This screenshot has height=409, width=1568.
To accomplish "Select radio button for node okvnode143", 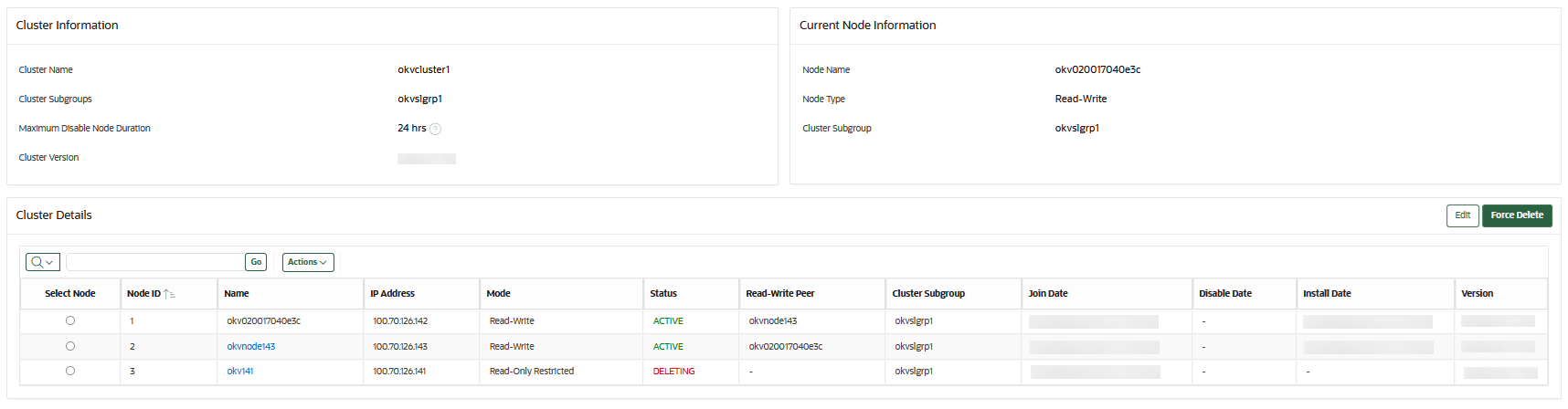I will (x=70, y=346).
